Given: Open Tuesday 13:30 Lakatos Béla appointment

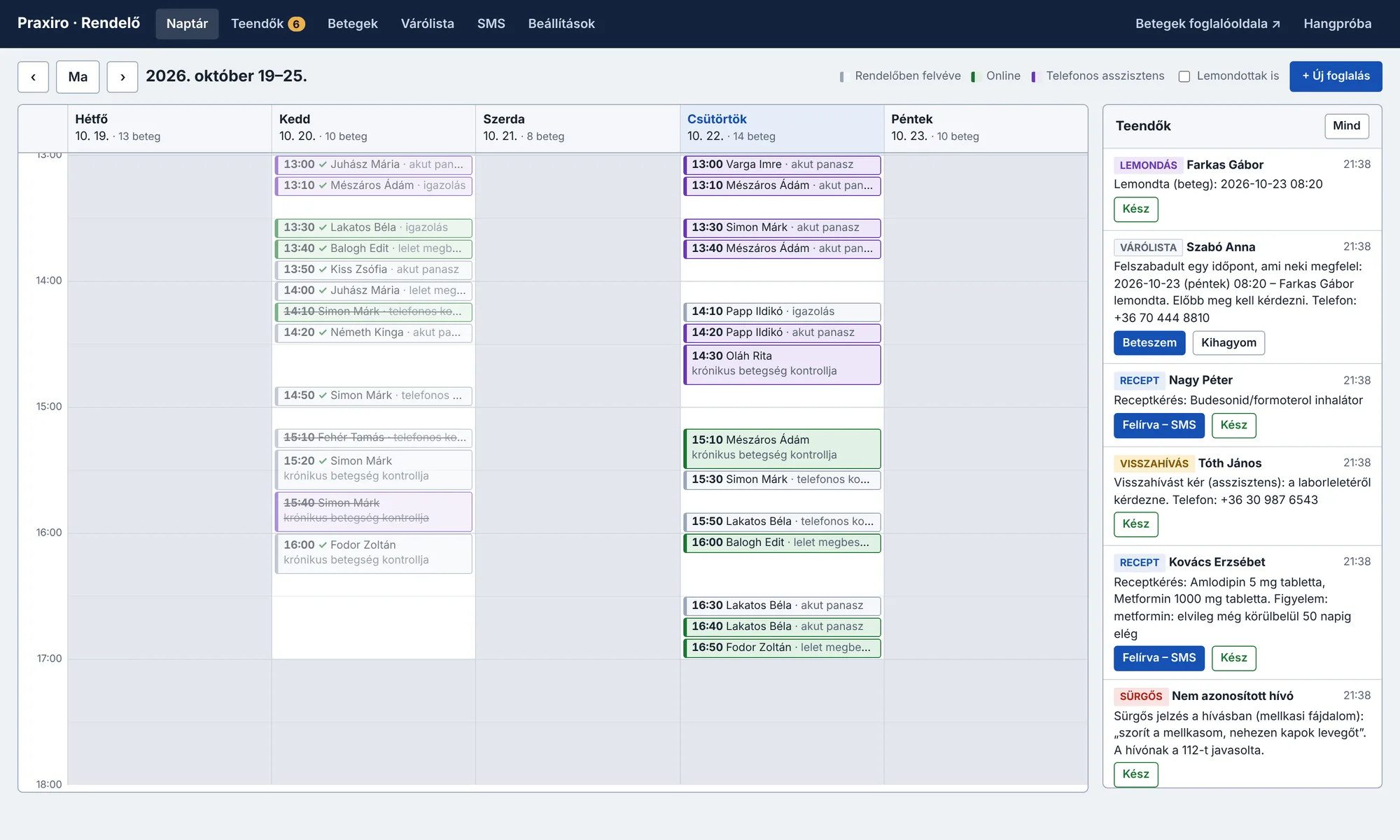Looking at the screenshot, I should point(374,228).
